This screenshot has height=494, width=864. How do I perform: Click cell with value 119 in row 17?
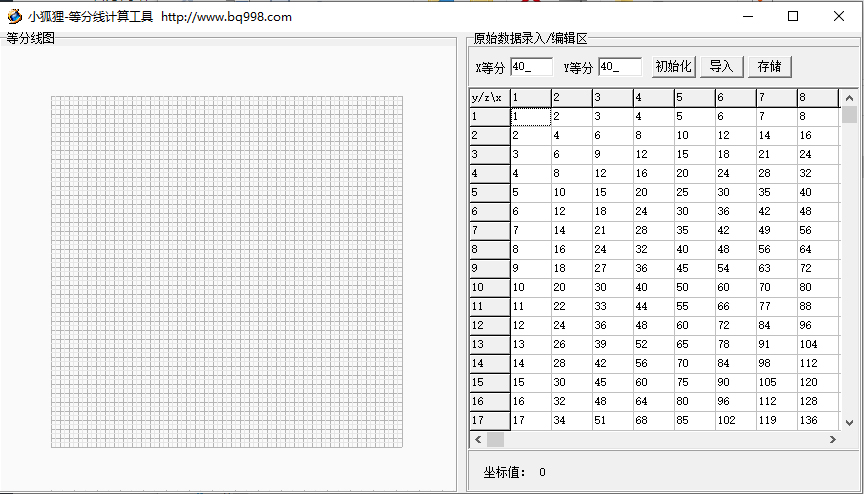777,420
